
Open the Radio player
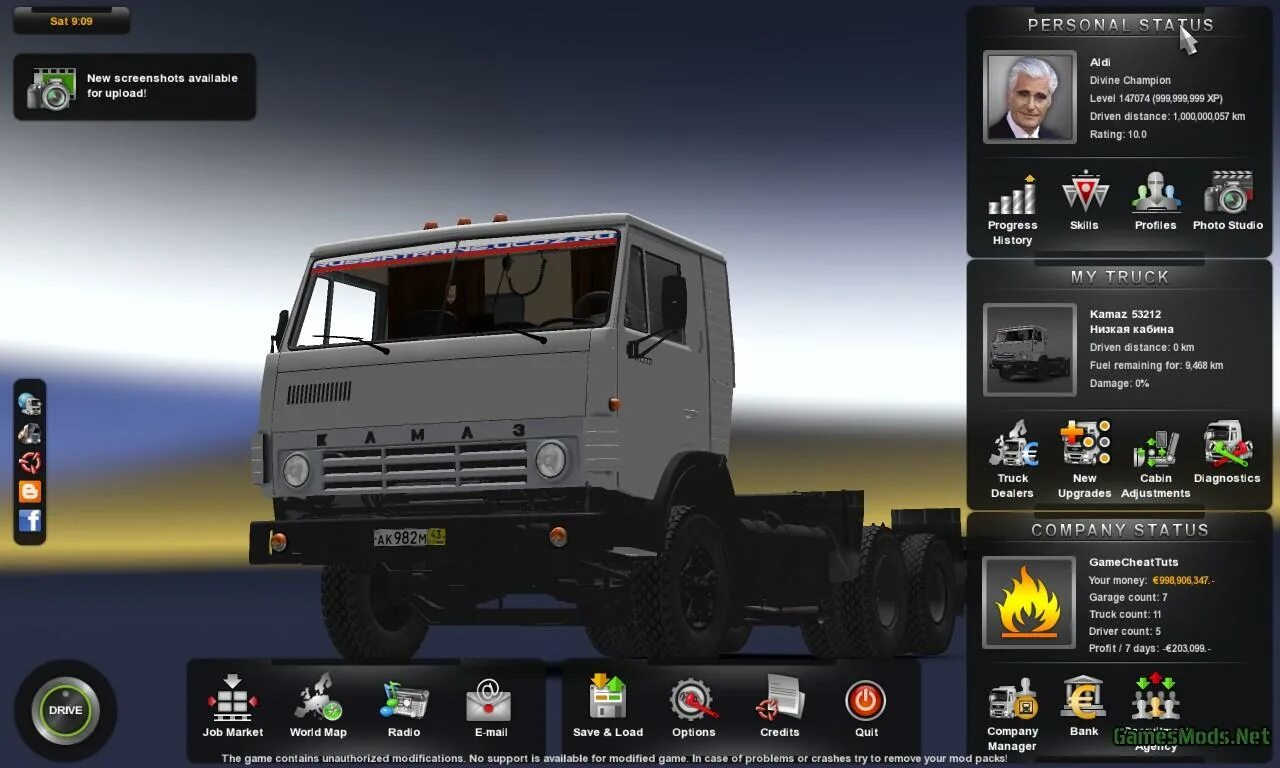404,706
